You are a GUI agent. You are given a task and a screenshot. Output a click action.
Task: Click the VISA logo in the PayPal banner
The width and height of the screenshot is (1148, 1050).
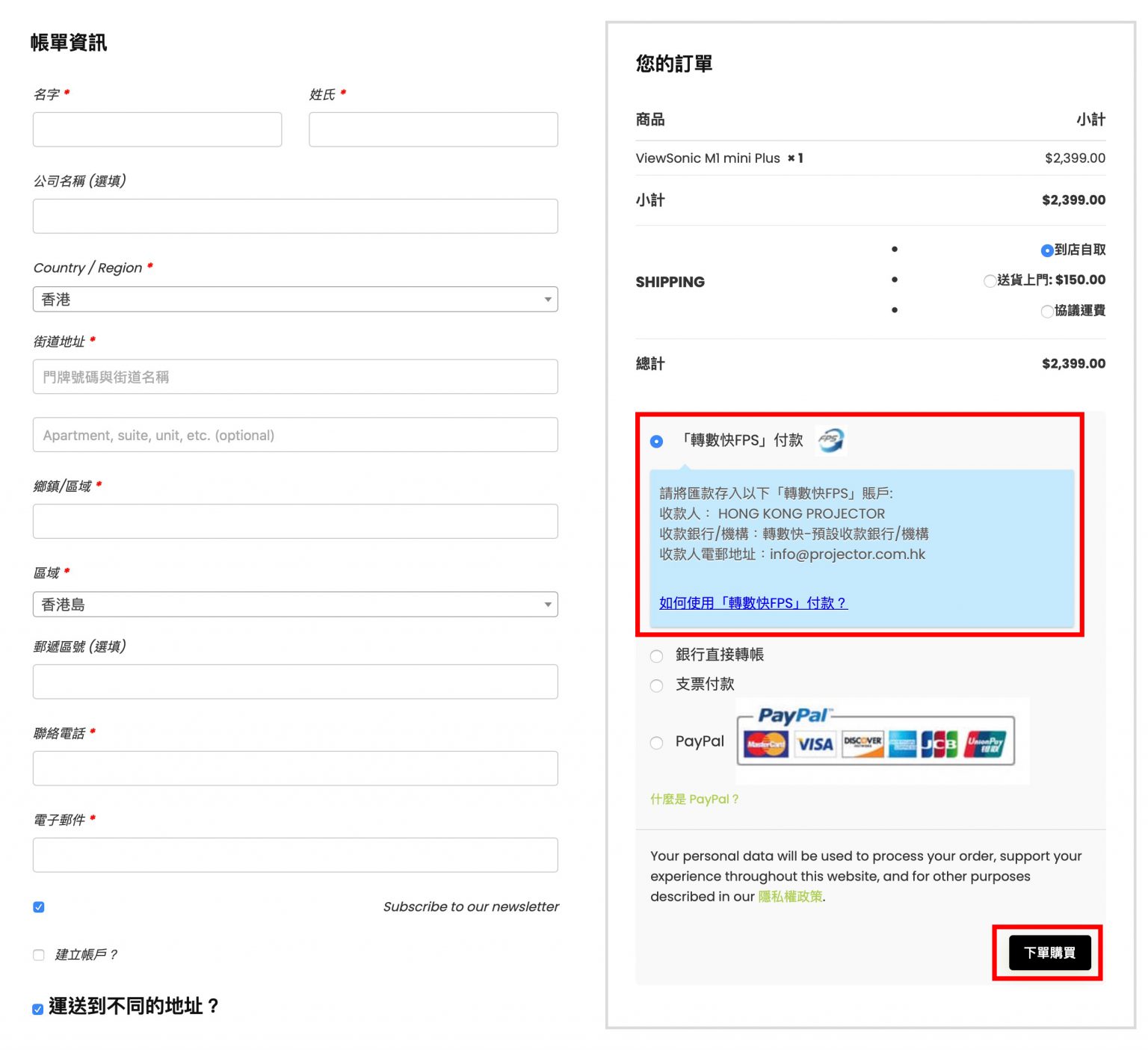point(815,744)
